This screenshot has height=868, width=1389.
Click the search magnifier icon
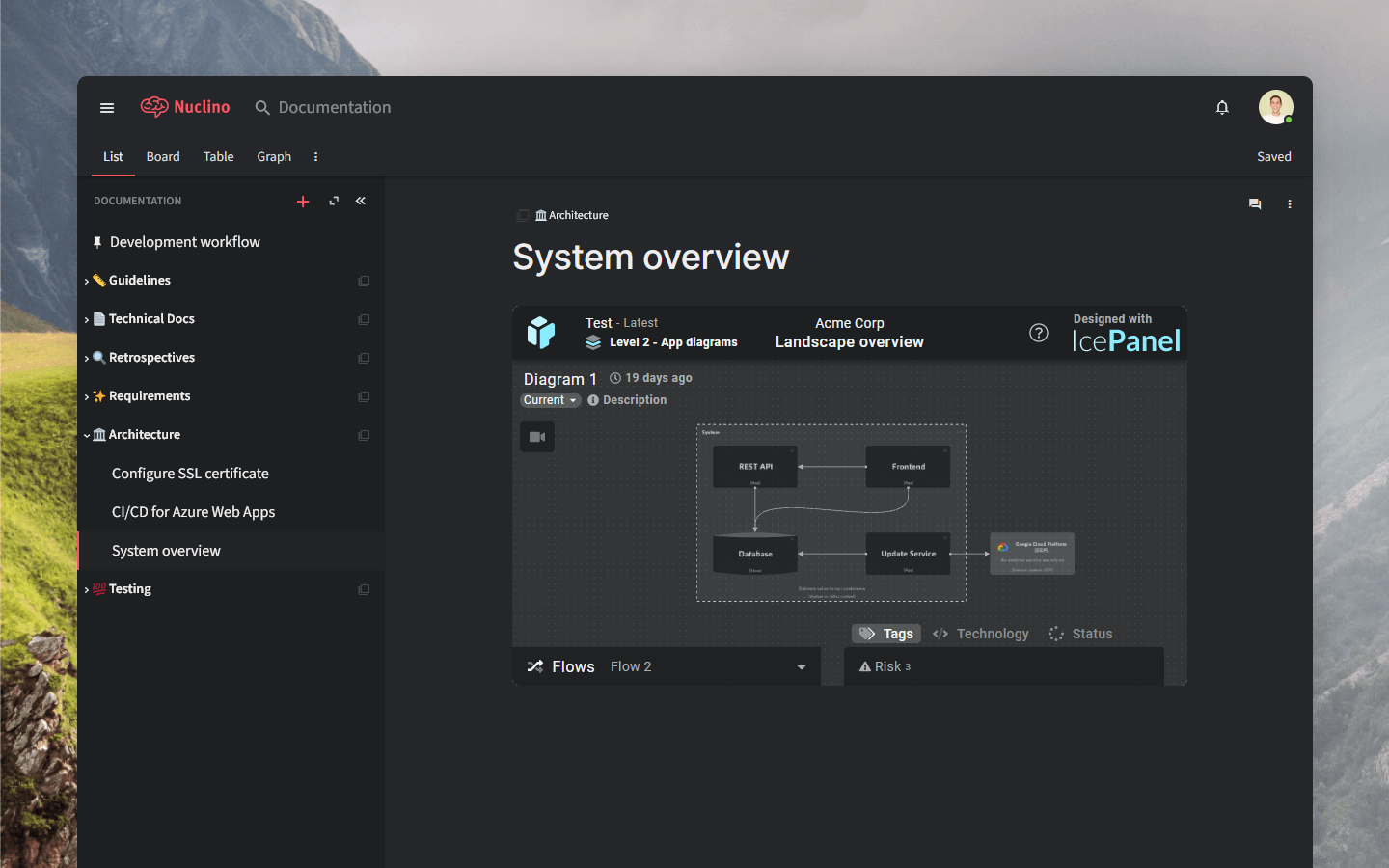coord(262,108)
